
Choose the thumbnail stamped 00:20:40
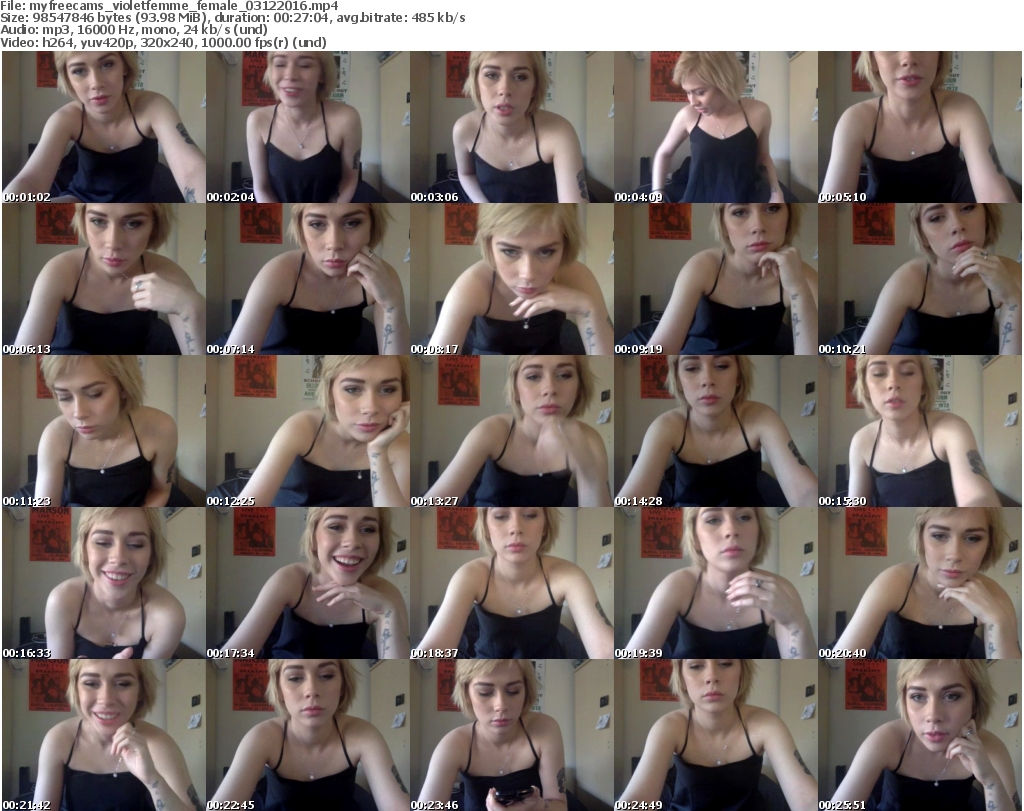(x=920, y=583)
